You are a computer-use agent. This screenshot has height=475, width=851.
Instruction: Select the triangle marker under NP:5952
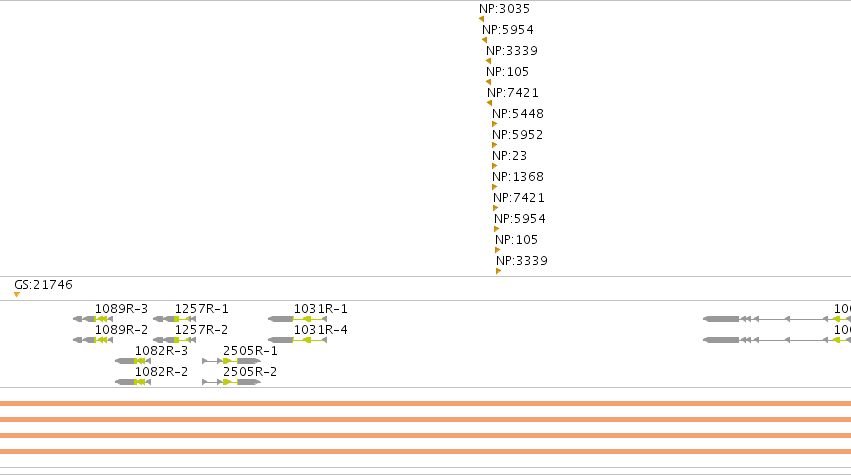[494, 145]
